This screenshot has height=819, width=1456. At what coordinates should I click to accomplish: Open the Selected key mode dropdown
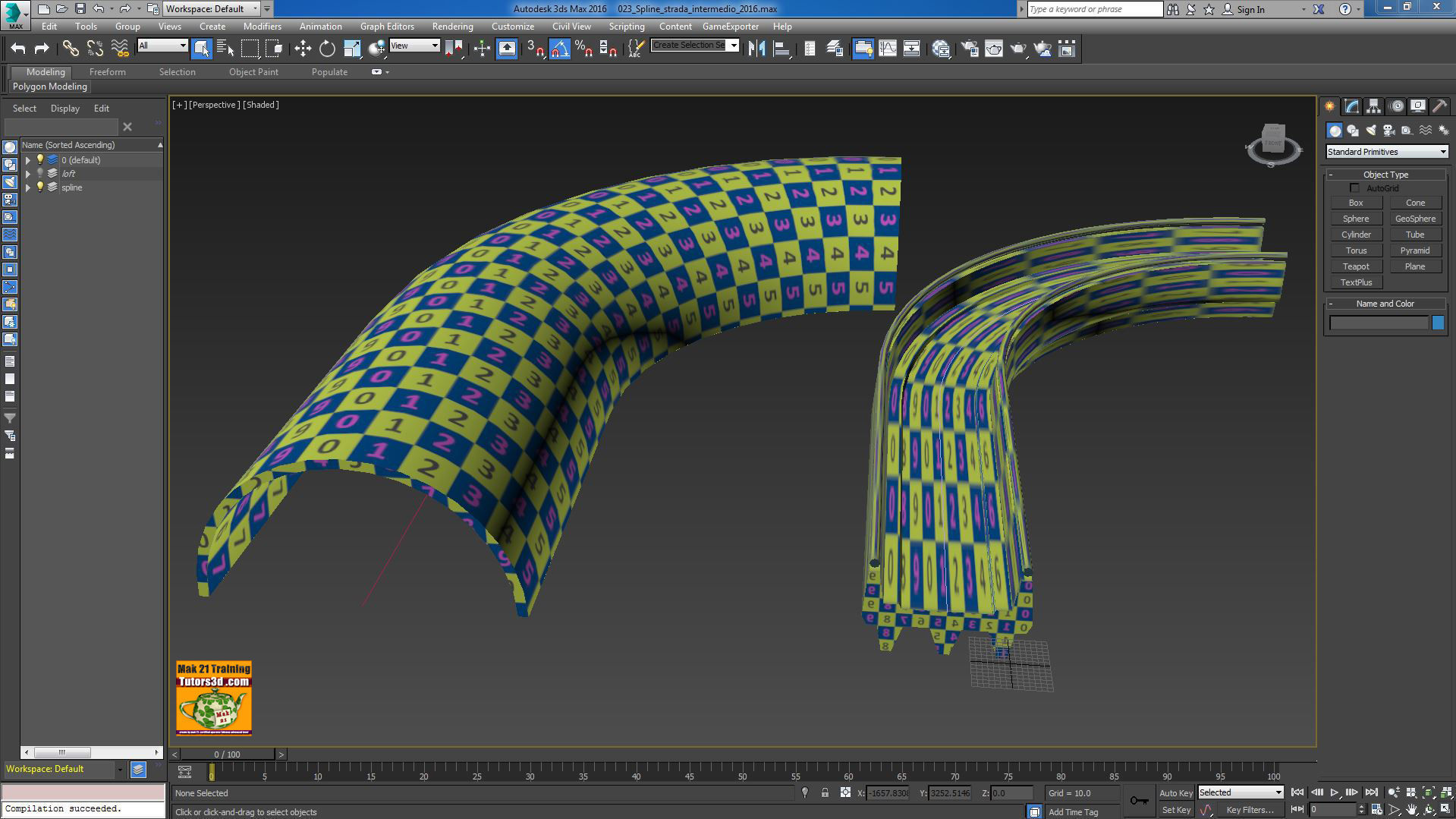pos(1241,792)
